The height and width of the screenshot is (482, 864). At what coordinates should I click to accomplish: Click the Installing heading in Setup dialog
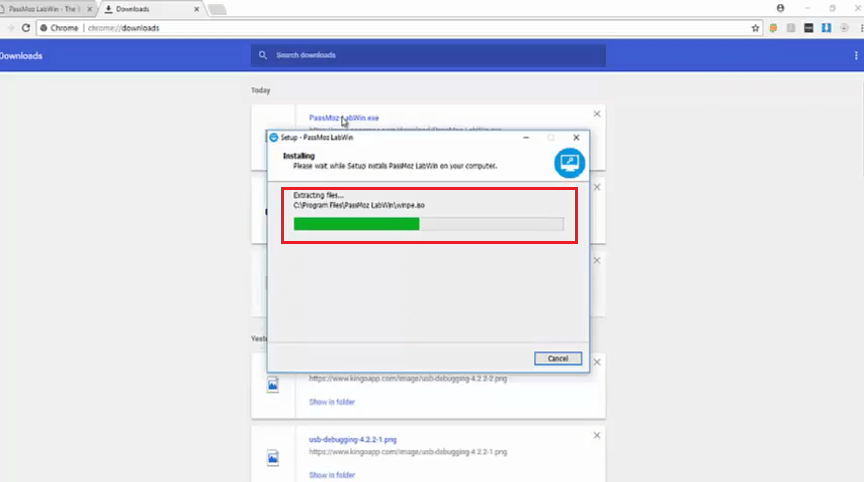[x=299, y=156]
